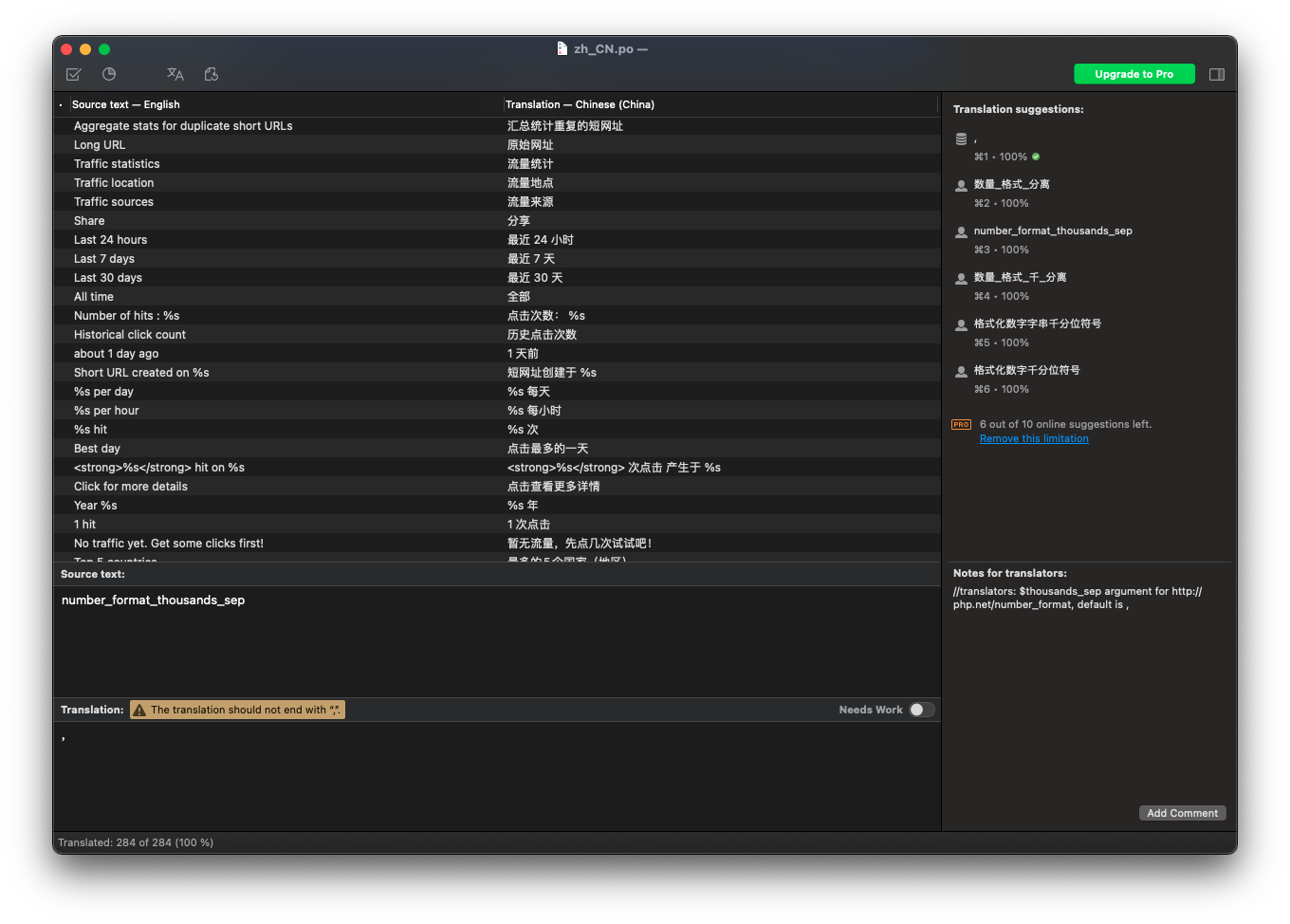This screenshot has width=1290, height=924.
Task: Click translation cell 点击最多的一天
Action: point(547,448)
